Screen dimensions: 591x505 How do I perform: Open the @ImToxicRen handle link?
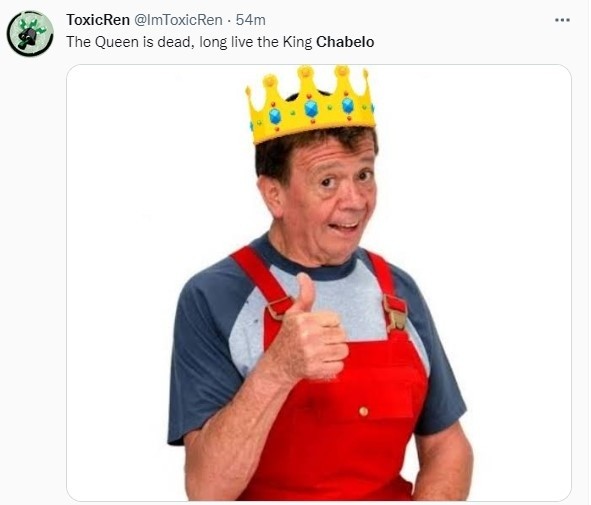[178, 20]
